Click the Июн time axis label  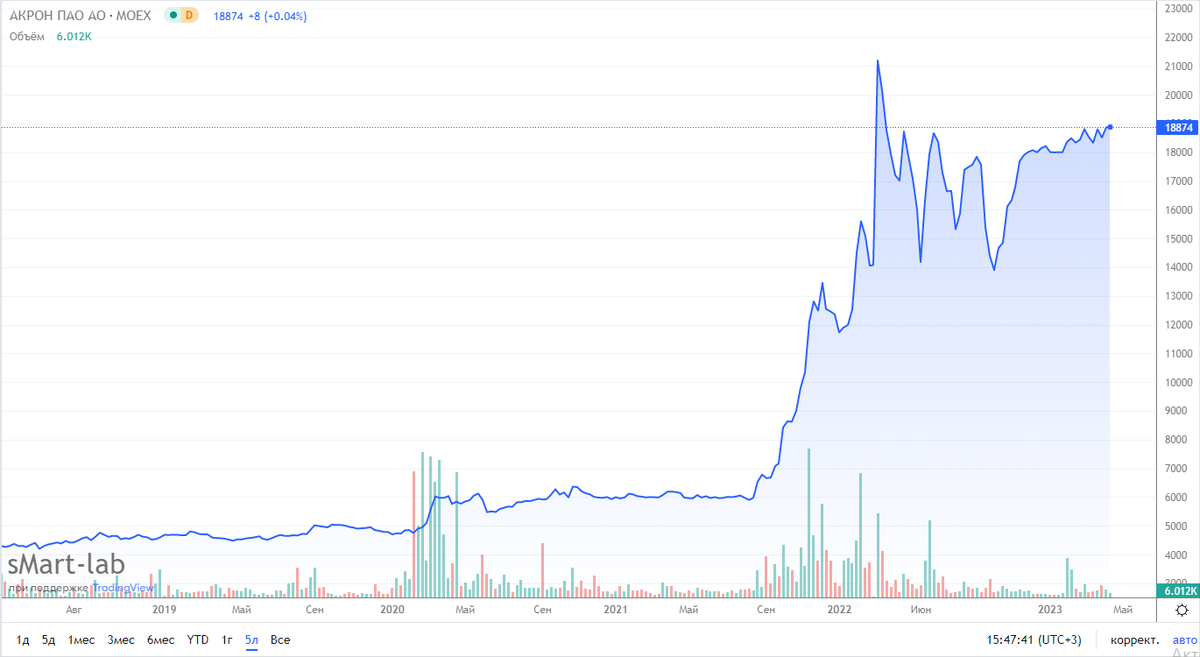pyautogui.click(x=921, y=609)
